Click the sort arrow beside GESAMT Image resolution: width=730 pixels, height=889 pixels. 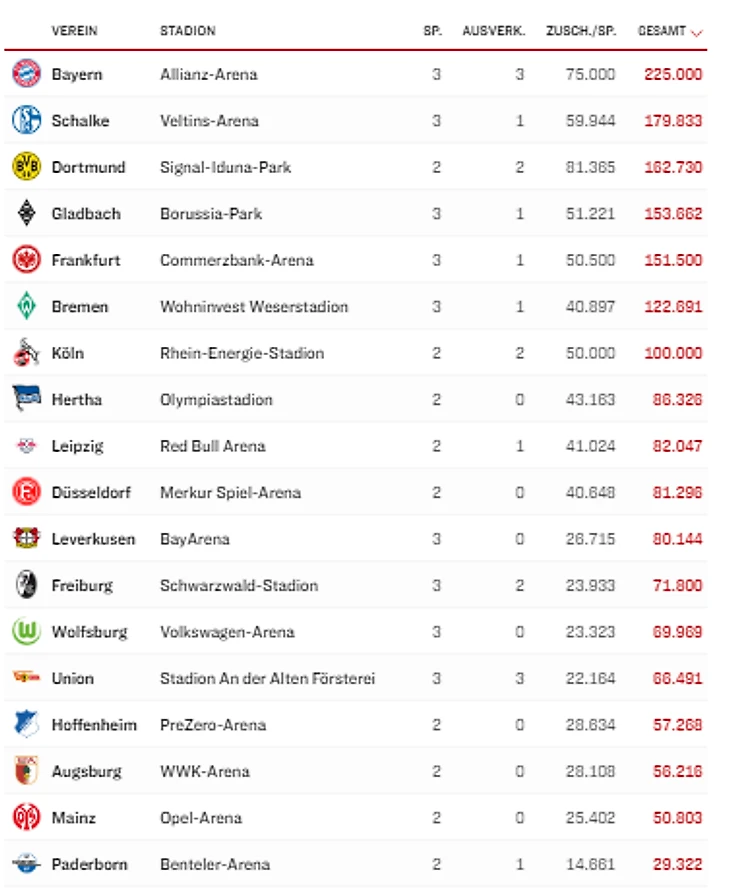[697, 32]
